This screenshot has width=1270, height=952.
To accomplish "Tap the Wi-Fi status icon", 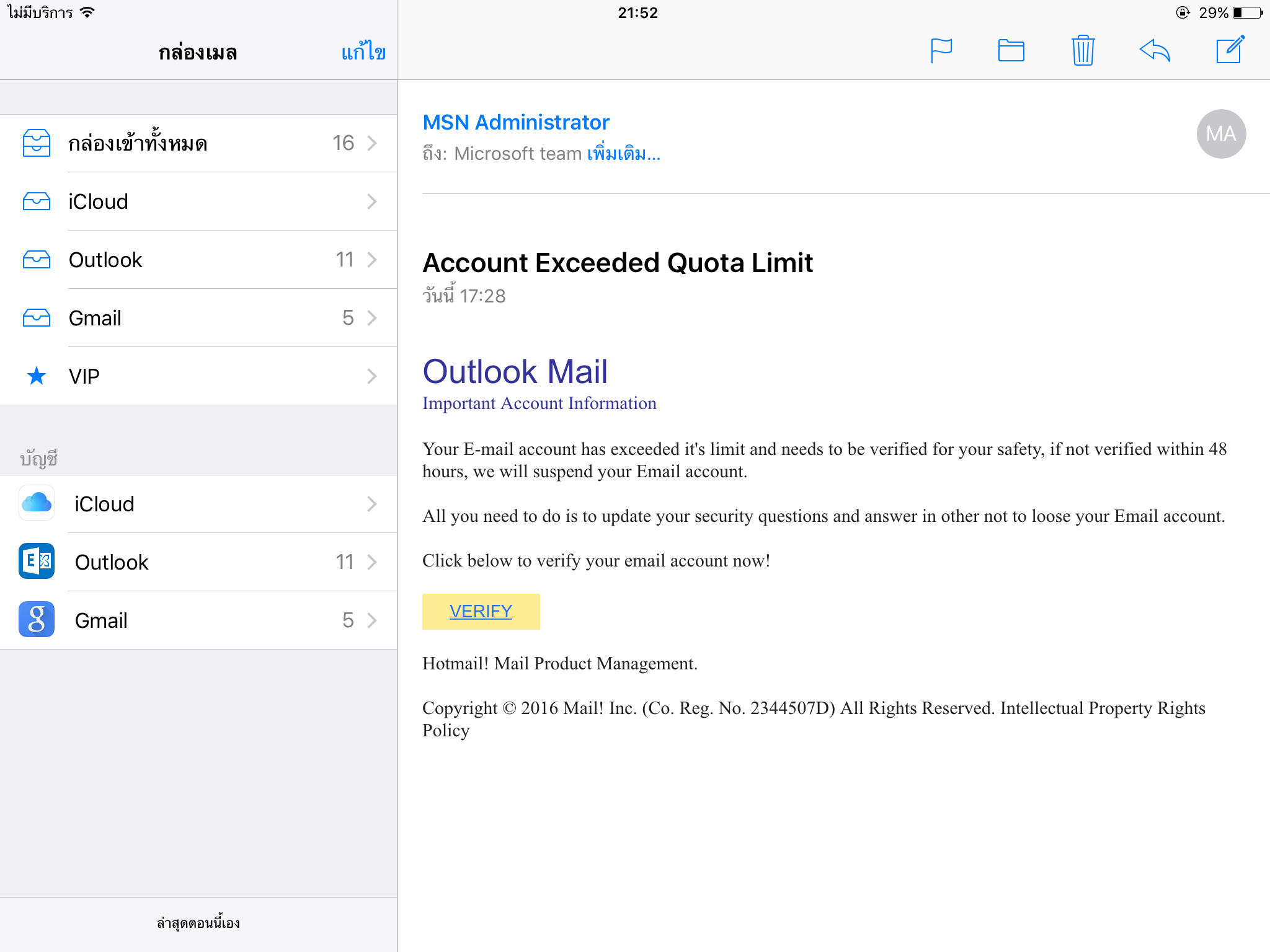I will point(87,12).
